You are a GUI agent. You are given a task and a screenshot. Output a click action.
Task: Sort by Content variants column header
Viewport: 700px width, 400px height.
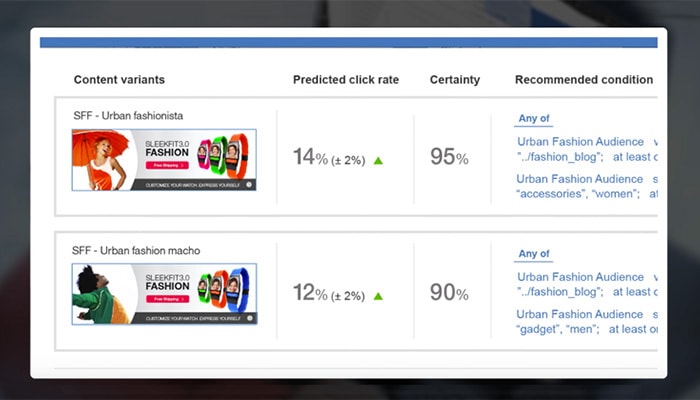[x=119, y=80]
